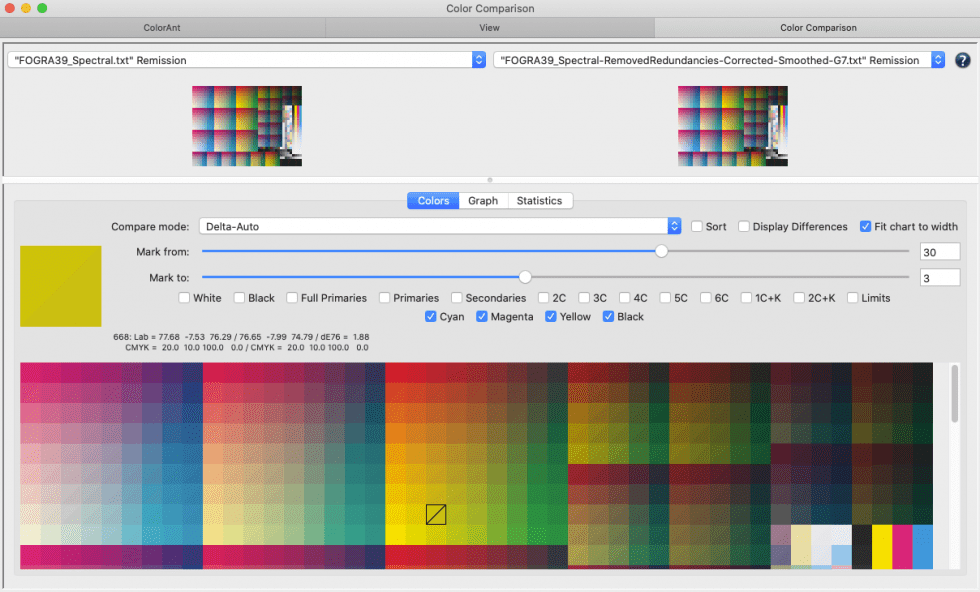Enable the 4C filter checkbox

coord(624,297)
